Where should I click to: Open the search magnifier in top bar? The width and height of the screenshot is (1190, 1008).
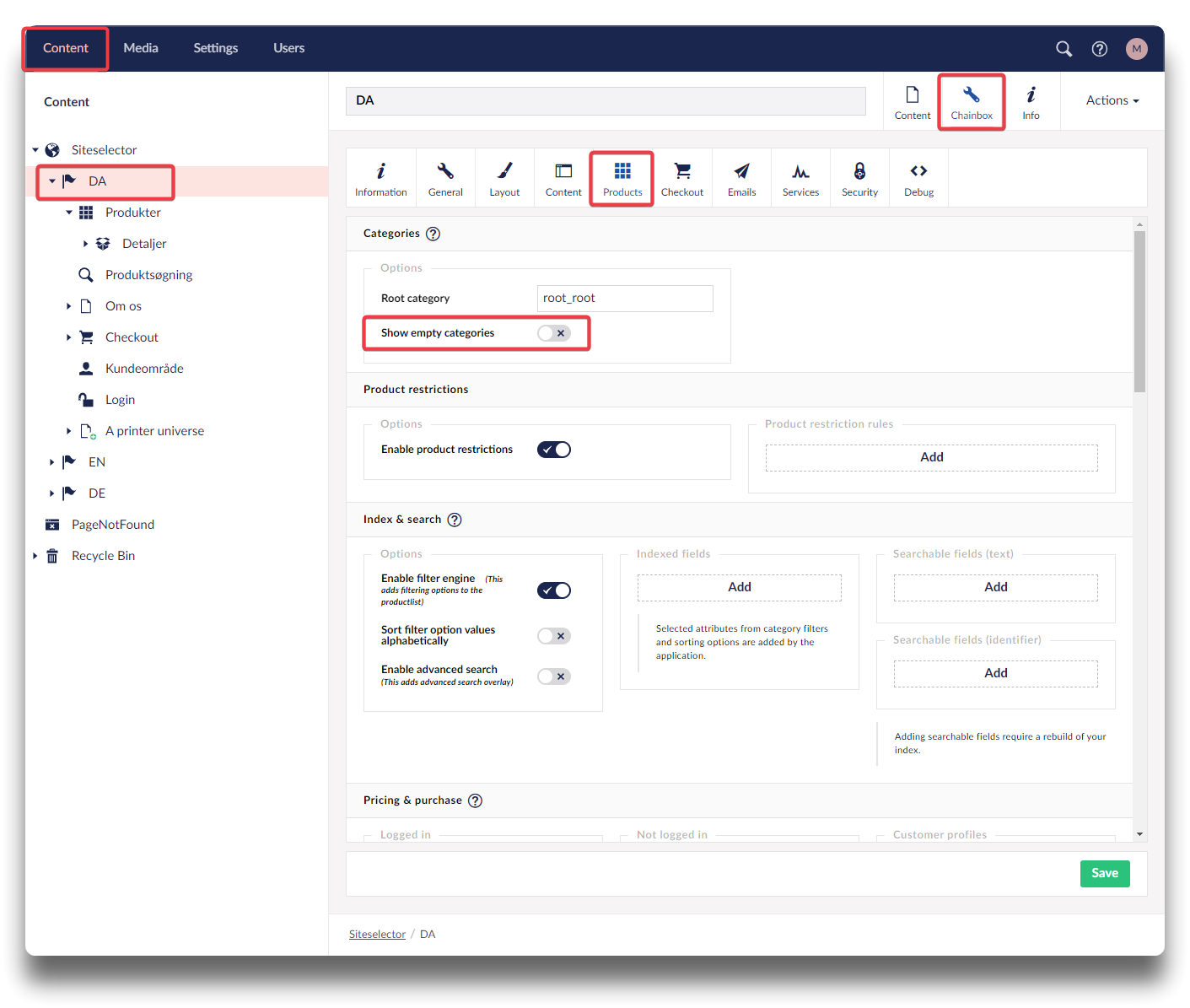pyautogui.click(x=1063, y=49)
